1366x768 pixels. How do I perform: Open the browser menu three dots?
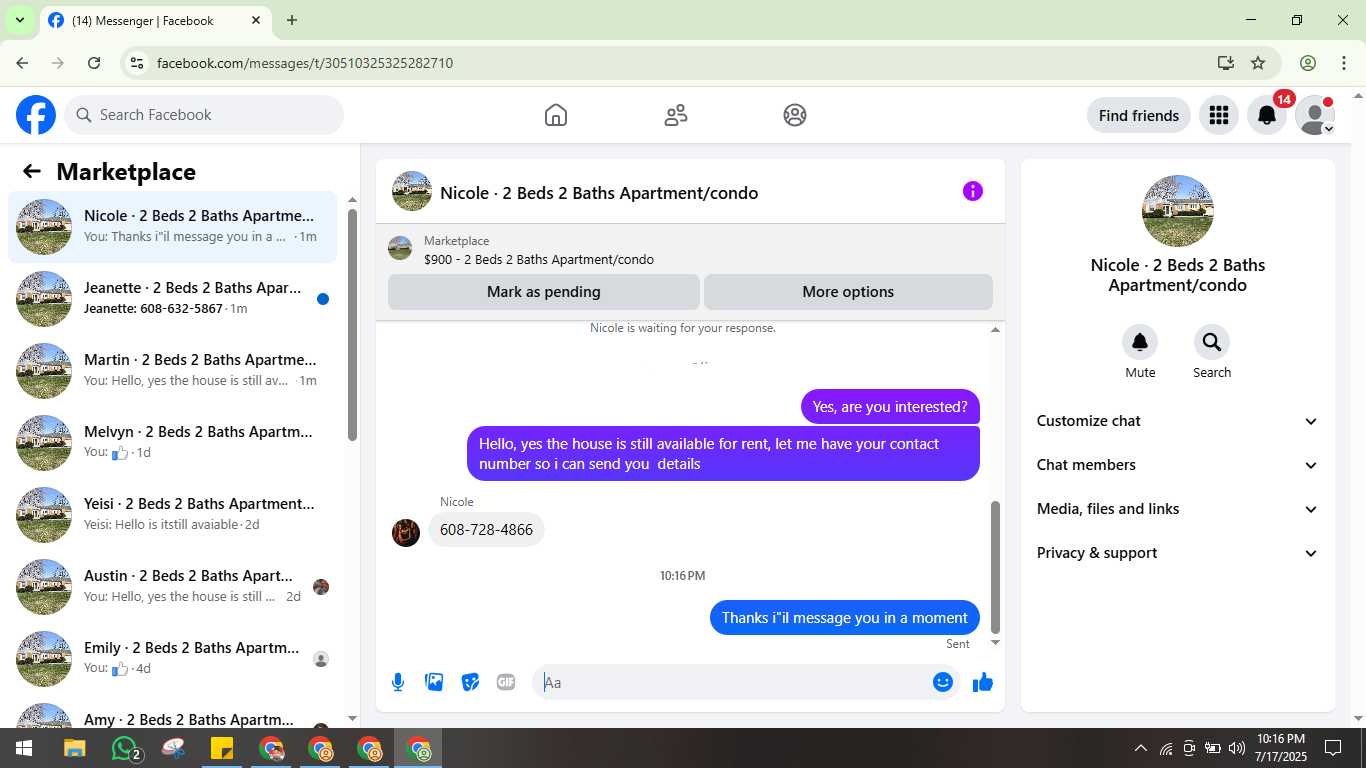(1344, 63)
